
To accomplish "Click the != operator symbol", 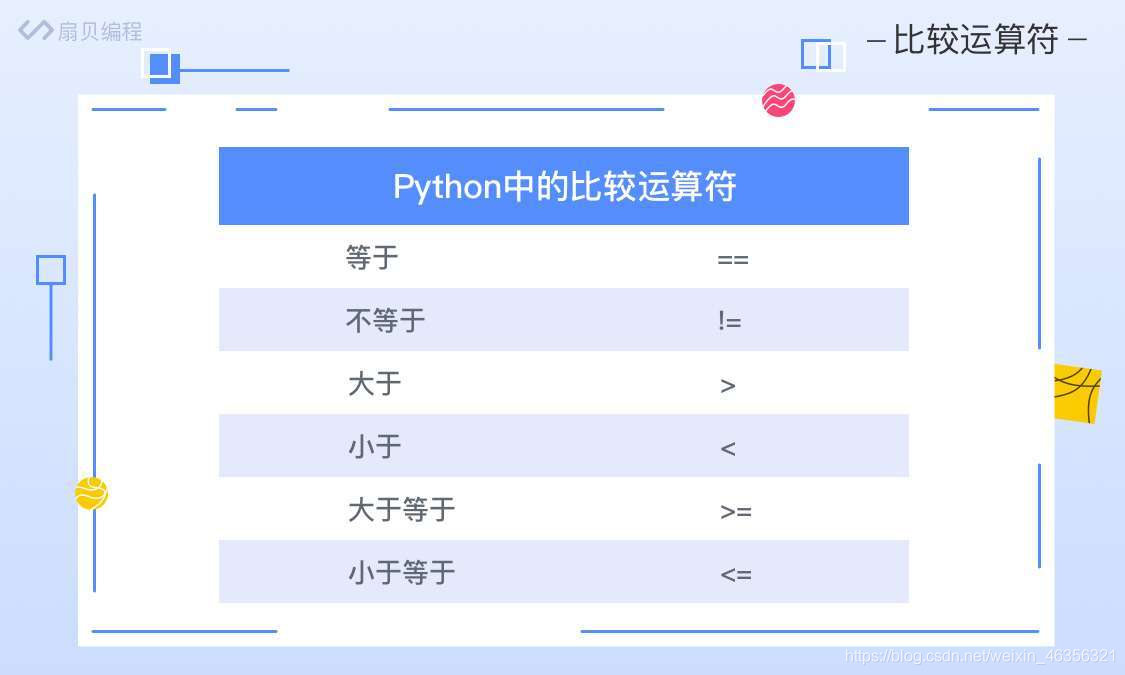I will [729, 321].
